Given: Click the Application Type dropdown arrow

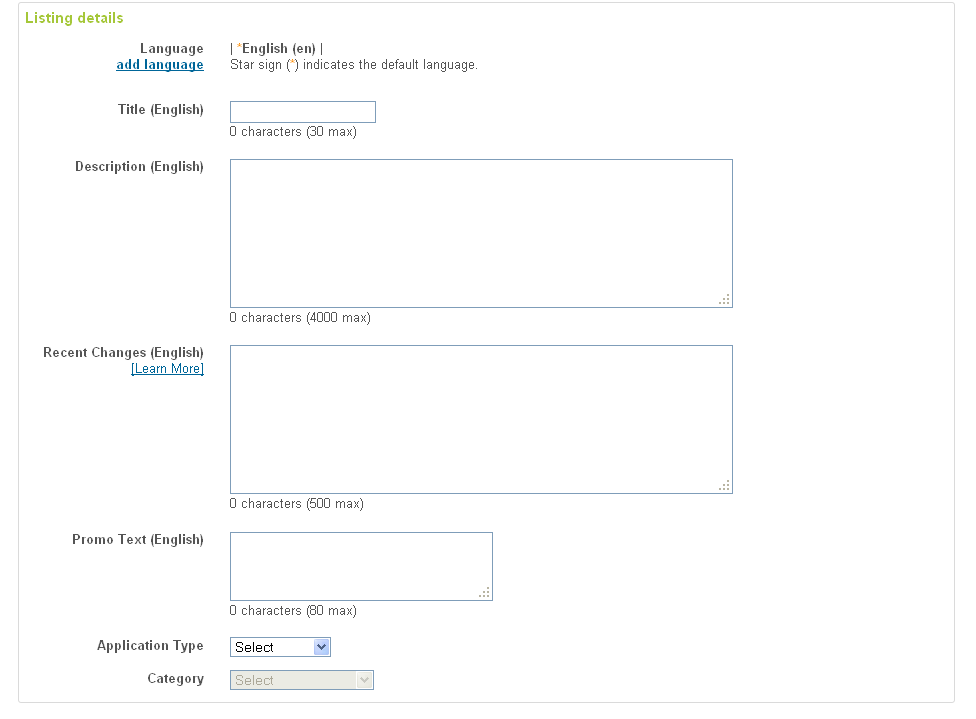Looking at the screenshot, I should pyautogui.click(x=321, y=647).
